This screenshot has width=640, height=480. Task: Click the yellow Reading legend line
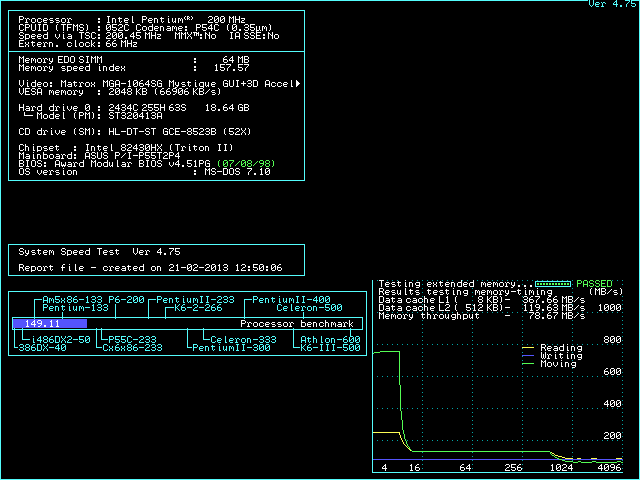(528, 348)
